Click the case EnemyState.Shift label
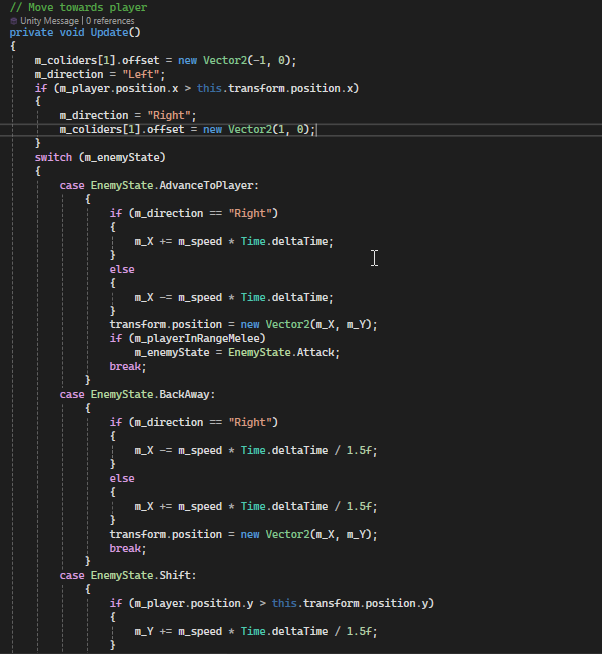 click(128, 576)
